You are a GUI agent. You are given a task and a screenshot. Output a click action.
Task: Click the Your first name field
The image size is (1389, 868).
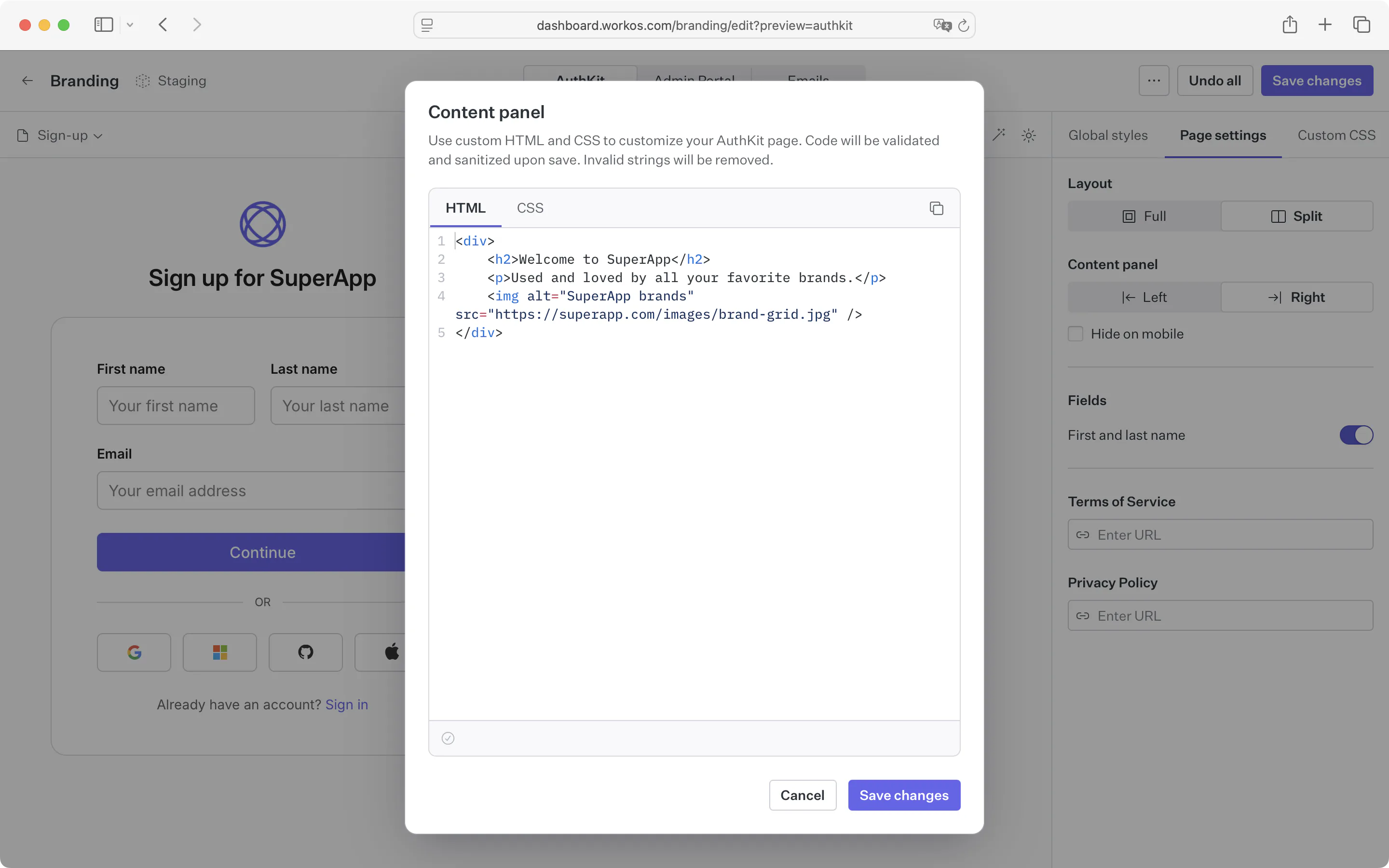[176, 406]
